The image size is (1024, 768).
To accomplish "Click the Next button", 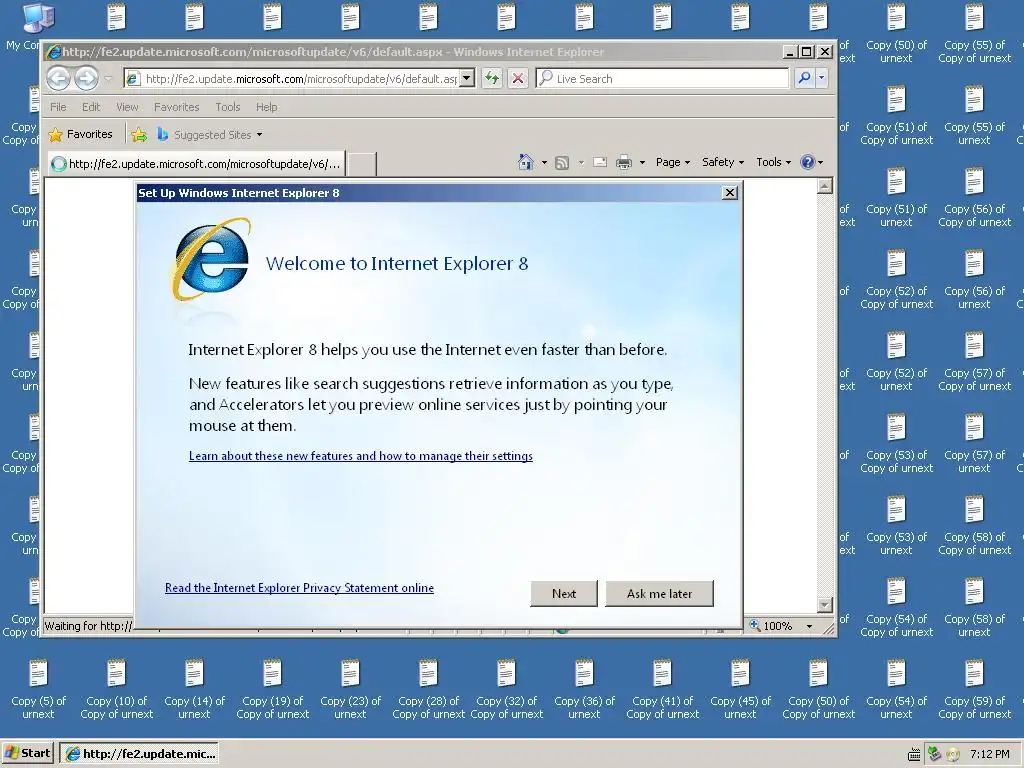I will click(x=564, y=594).
